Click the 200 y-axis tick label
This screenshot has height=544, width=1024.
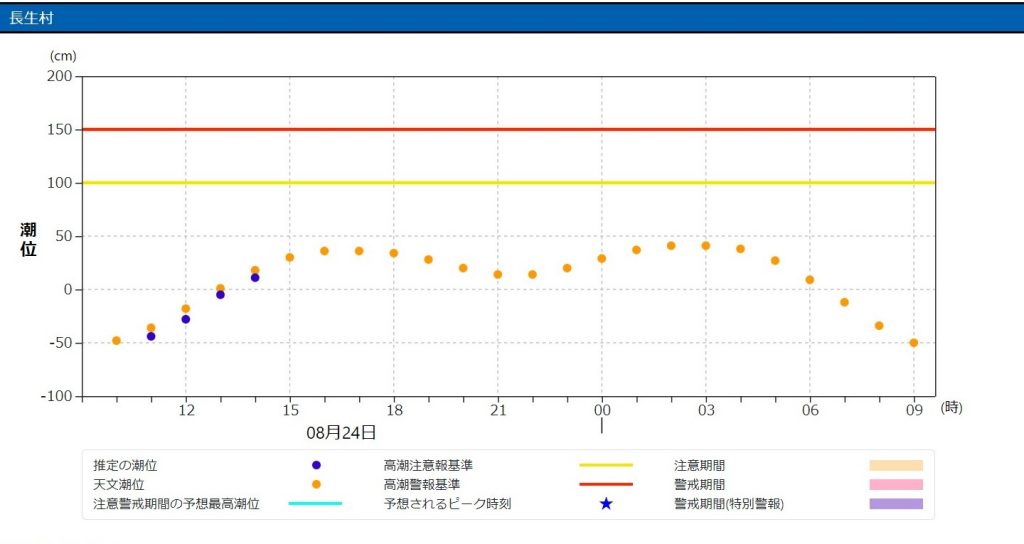59,76
